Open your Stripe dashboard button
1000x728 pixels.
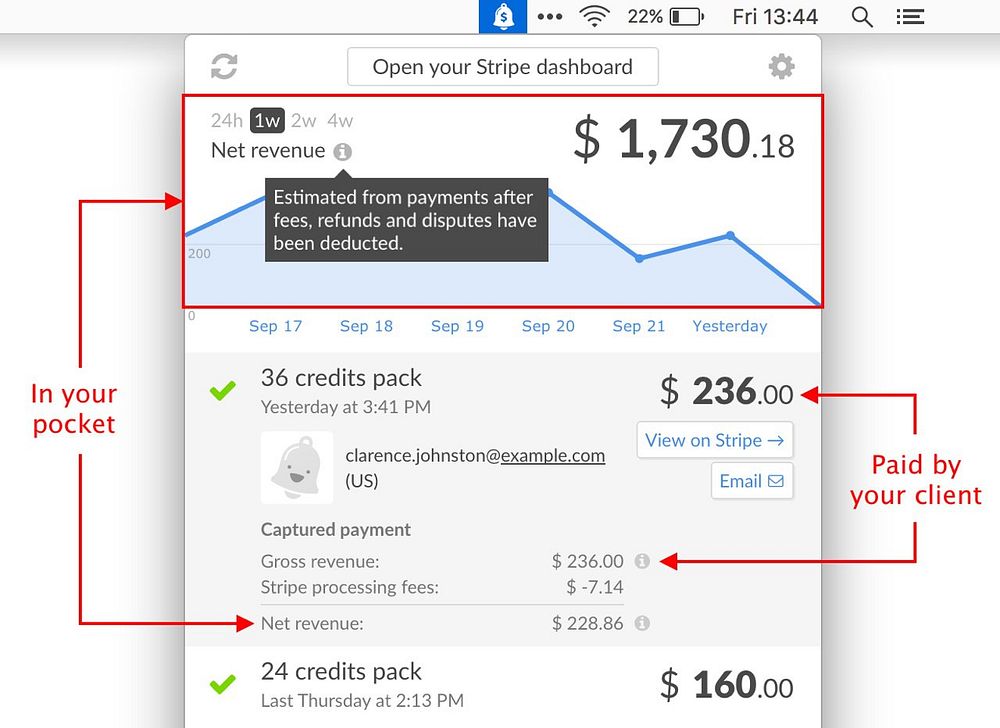[x=503, y=66]
